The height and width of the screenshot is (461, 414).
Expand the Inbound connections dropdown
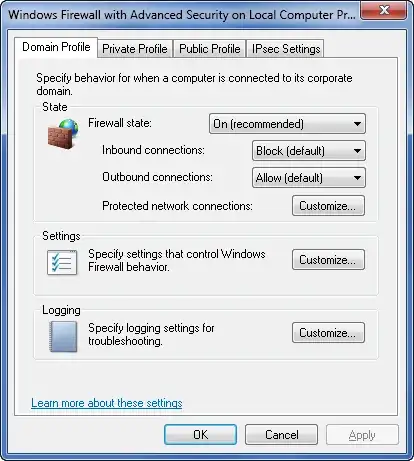click(309, 151)
